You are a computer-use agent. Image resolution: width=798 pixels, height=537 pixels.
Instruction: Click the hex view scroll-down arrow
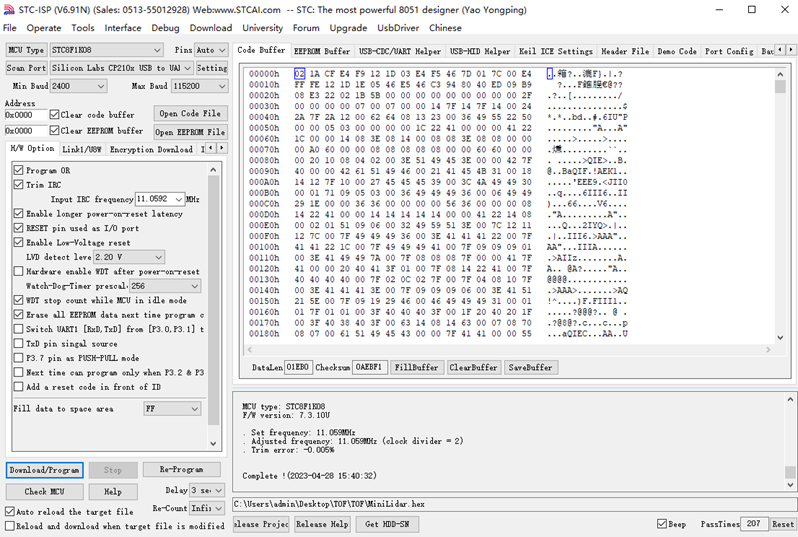click(x=780, y=337)
